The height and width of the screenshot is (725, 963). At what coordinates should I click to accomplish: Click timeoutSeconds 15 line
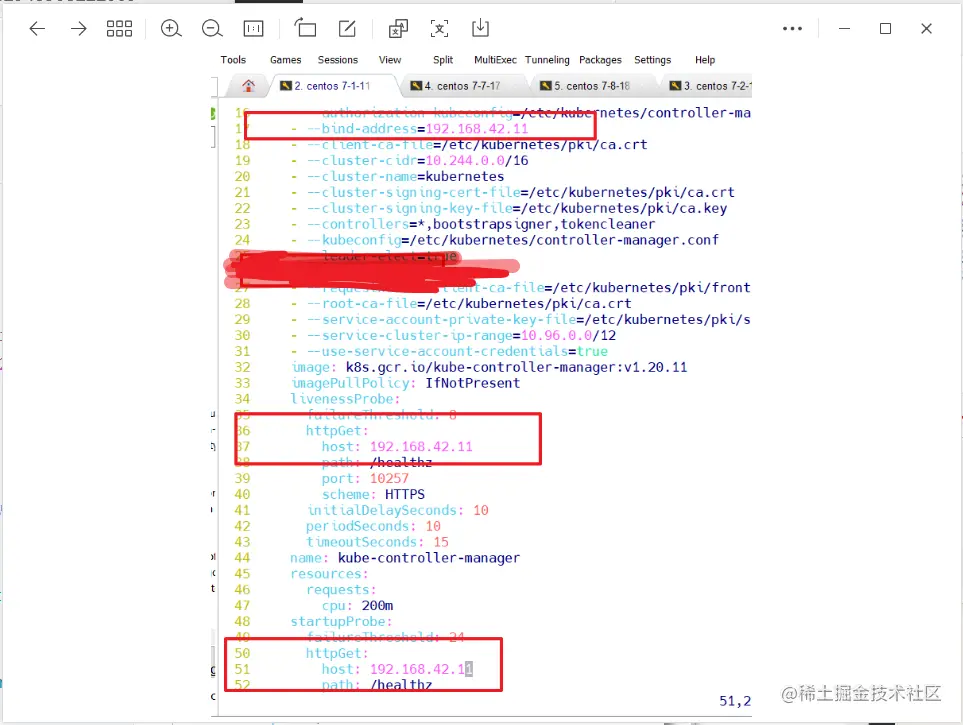tap(377, 543)
